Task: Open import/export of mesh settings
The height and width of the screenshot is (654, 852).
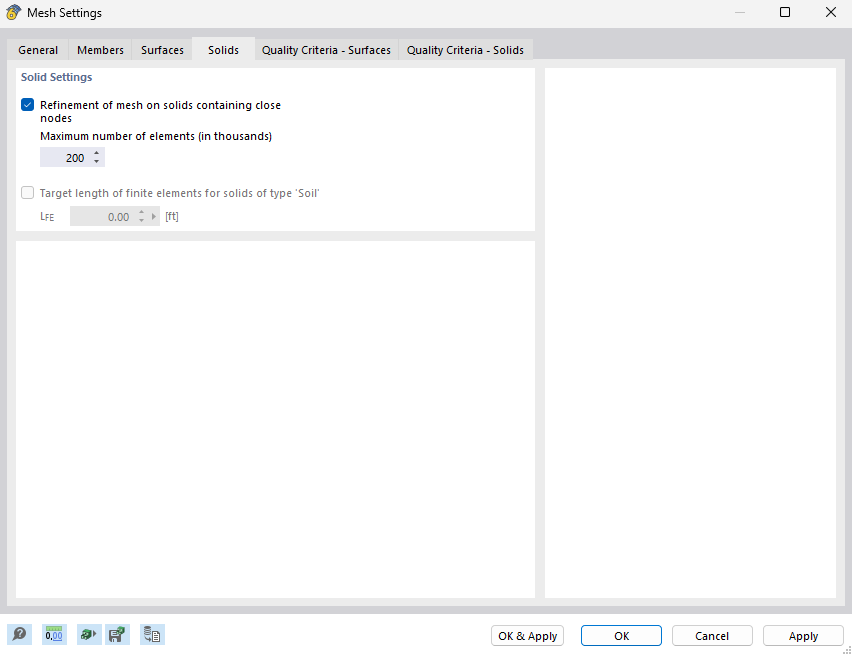Action: tap(152, 634)
